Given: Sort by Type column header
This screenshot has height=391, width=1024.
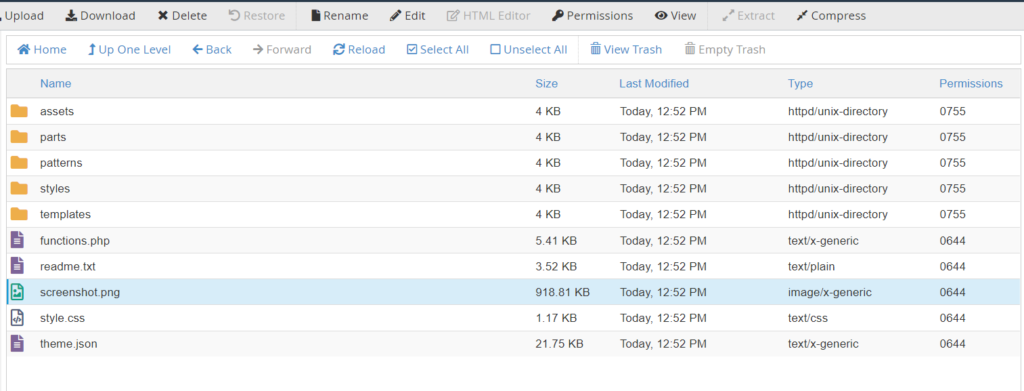Looking at the screenshot, I should click(800, 84).
